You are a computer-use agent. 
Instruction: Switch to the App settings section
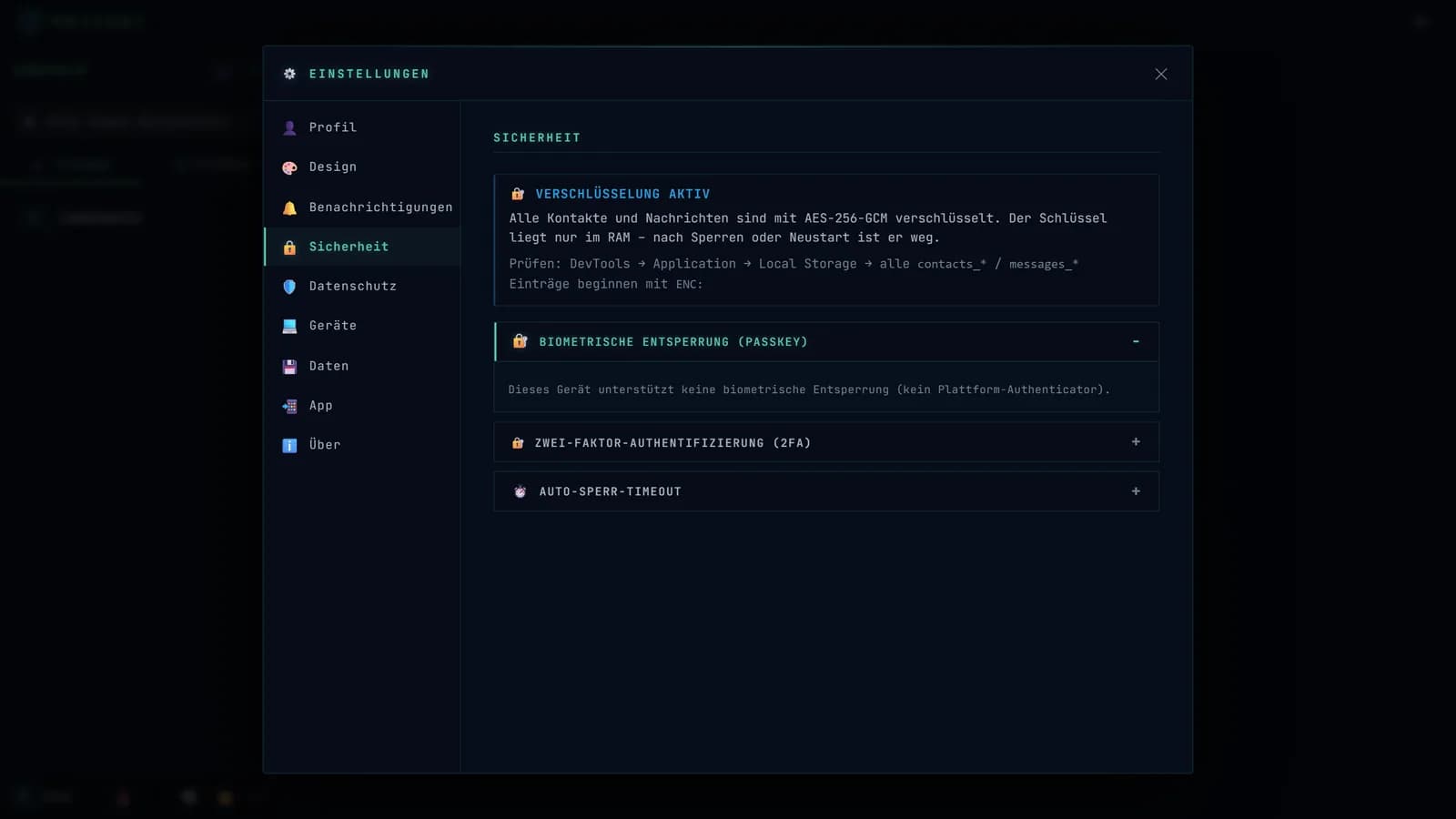pyautogui.click(x=362, y=406)
